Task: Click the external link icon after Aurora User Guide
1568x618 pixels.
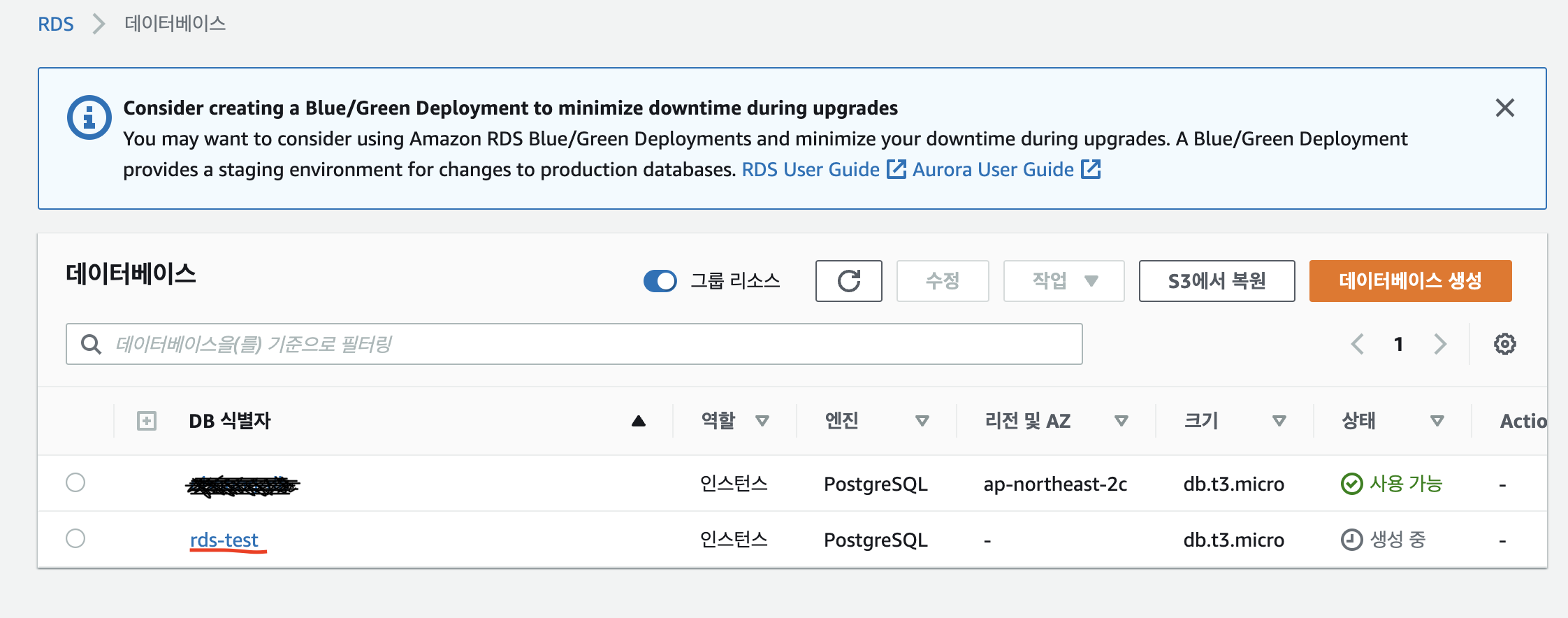Action: tap(1090, 169)
